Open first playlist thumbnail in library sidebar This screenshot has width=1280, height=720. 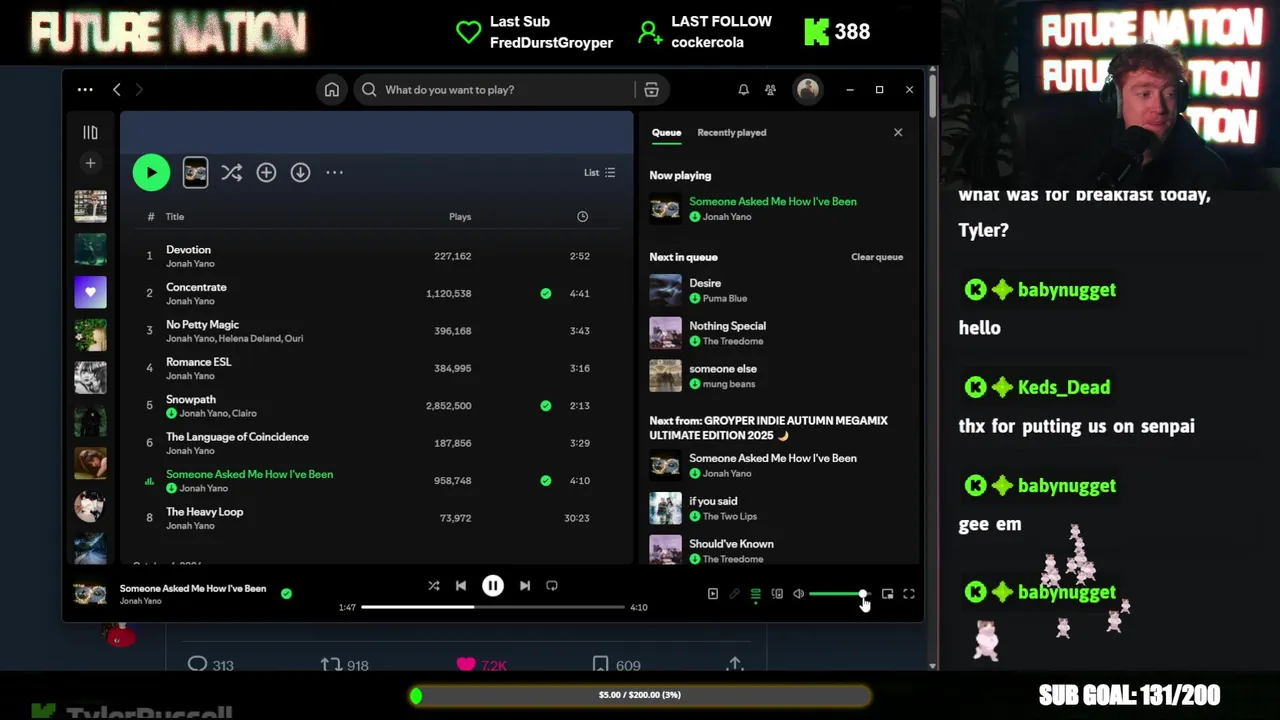(90, 206)
